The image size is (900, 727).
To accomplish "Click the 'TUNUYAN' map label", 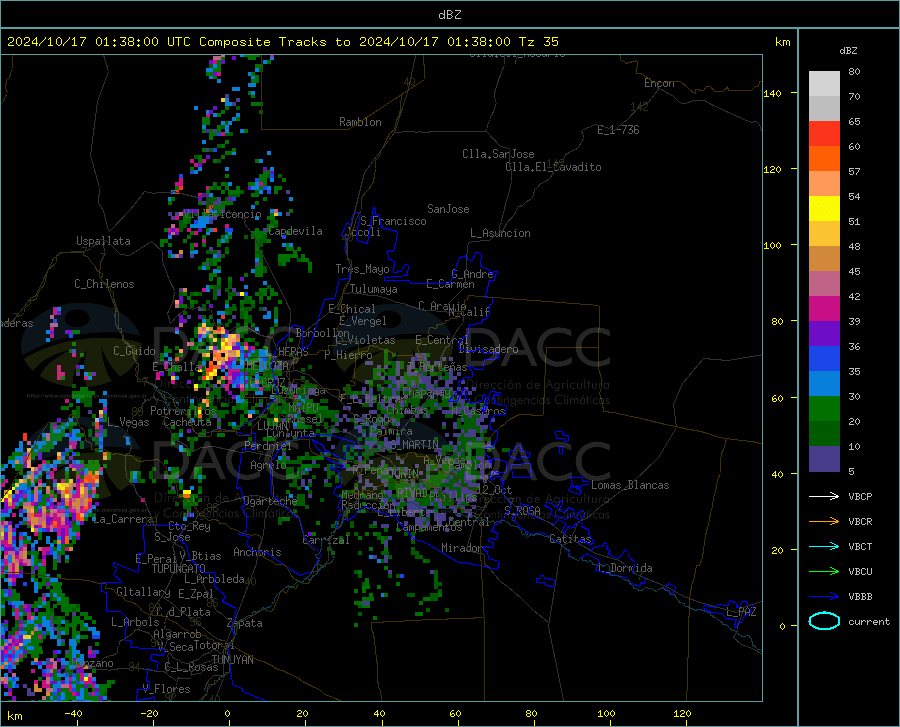I will pyautogui.click(x=232, y=659).
